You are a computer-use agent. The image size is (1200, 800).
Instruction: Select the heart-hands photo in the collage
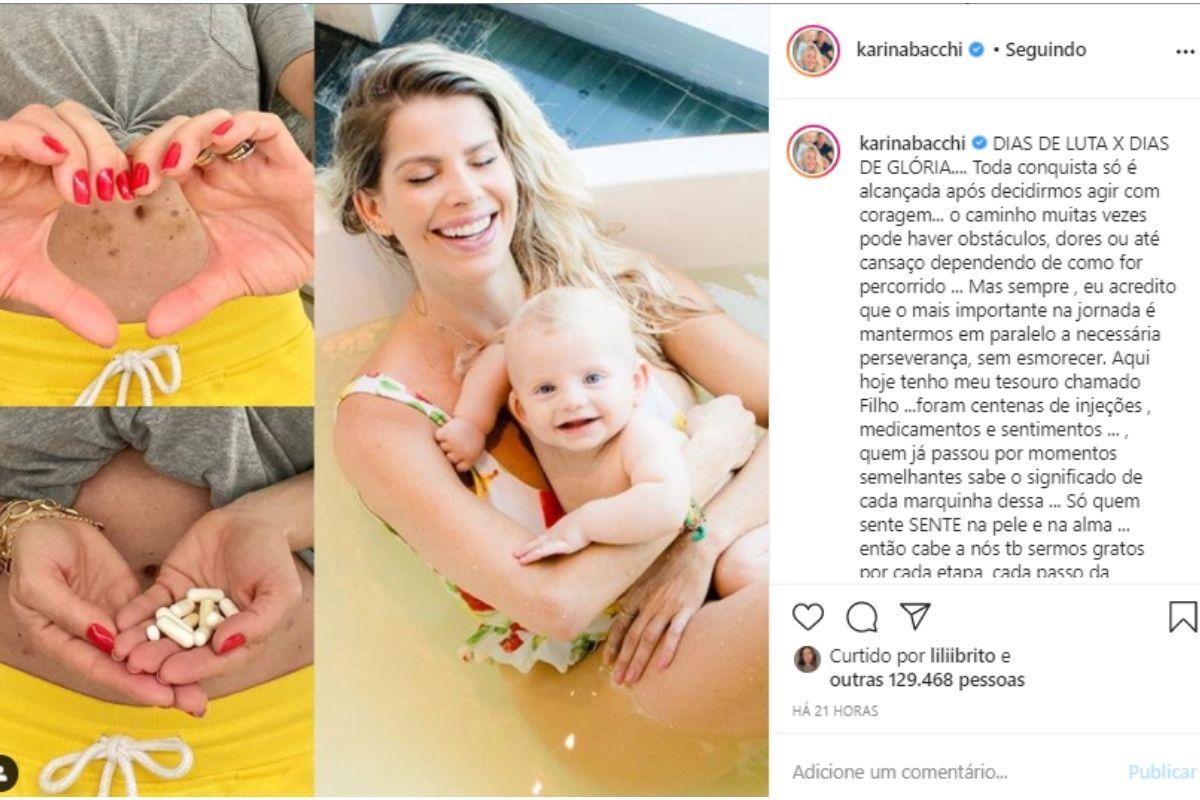click(x=156, y=204)
